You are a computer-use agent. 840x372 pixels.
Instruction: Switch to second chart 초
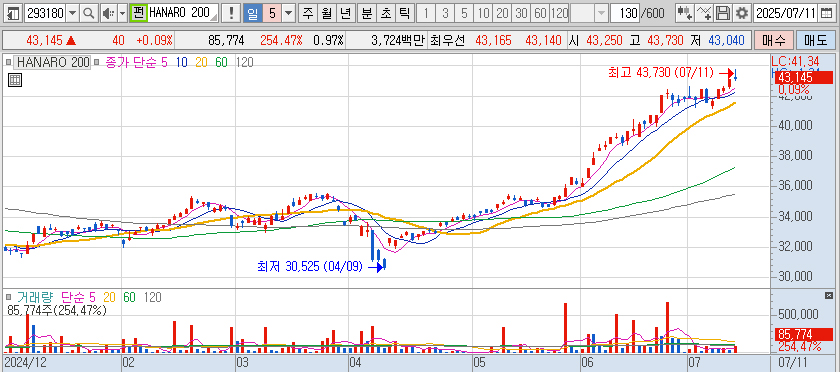click(x=385, y=13)
